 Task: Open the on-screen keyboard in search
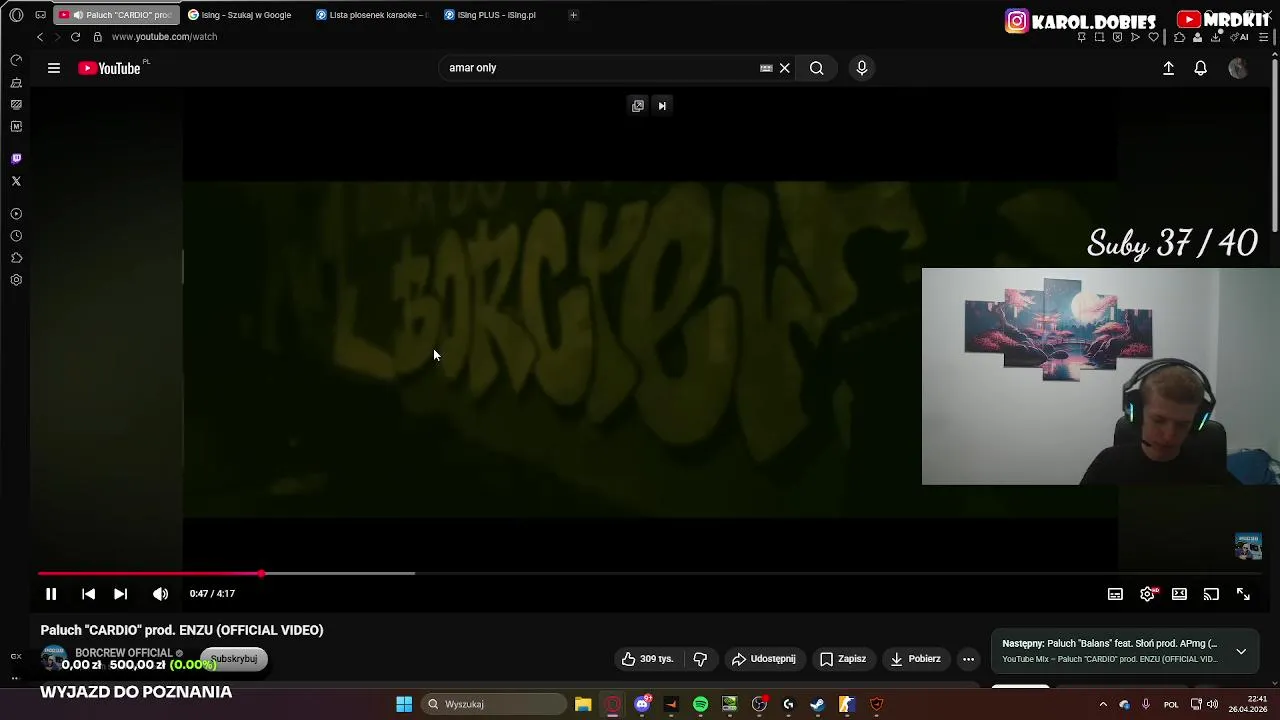766,68
